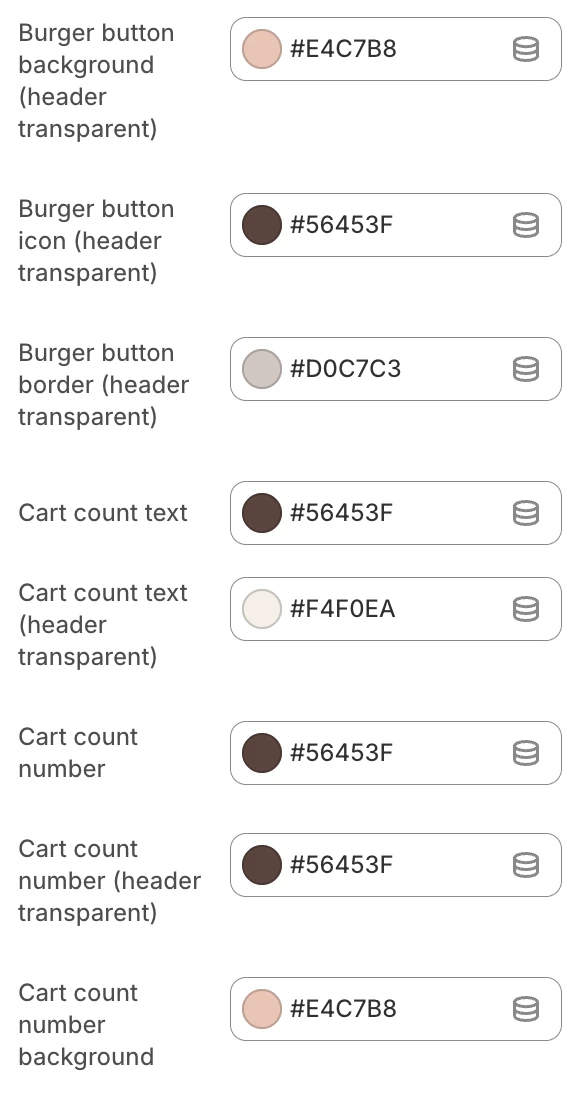The width and height of the screenshot is (578, 1094).
Task: Open dynamic source for Cart count text (header transparent)
Action: pyautogui.click(x=526, y=609)
